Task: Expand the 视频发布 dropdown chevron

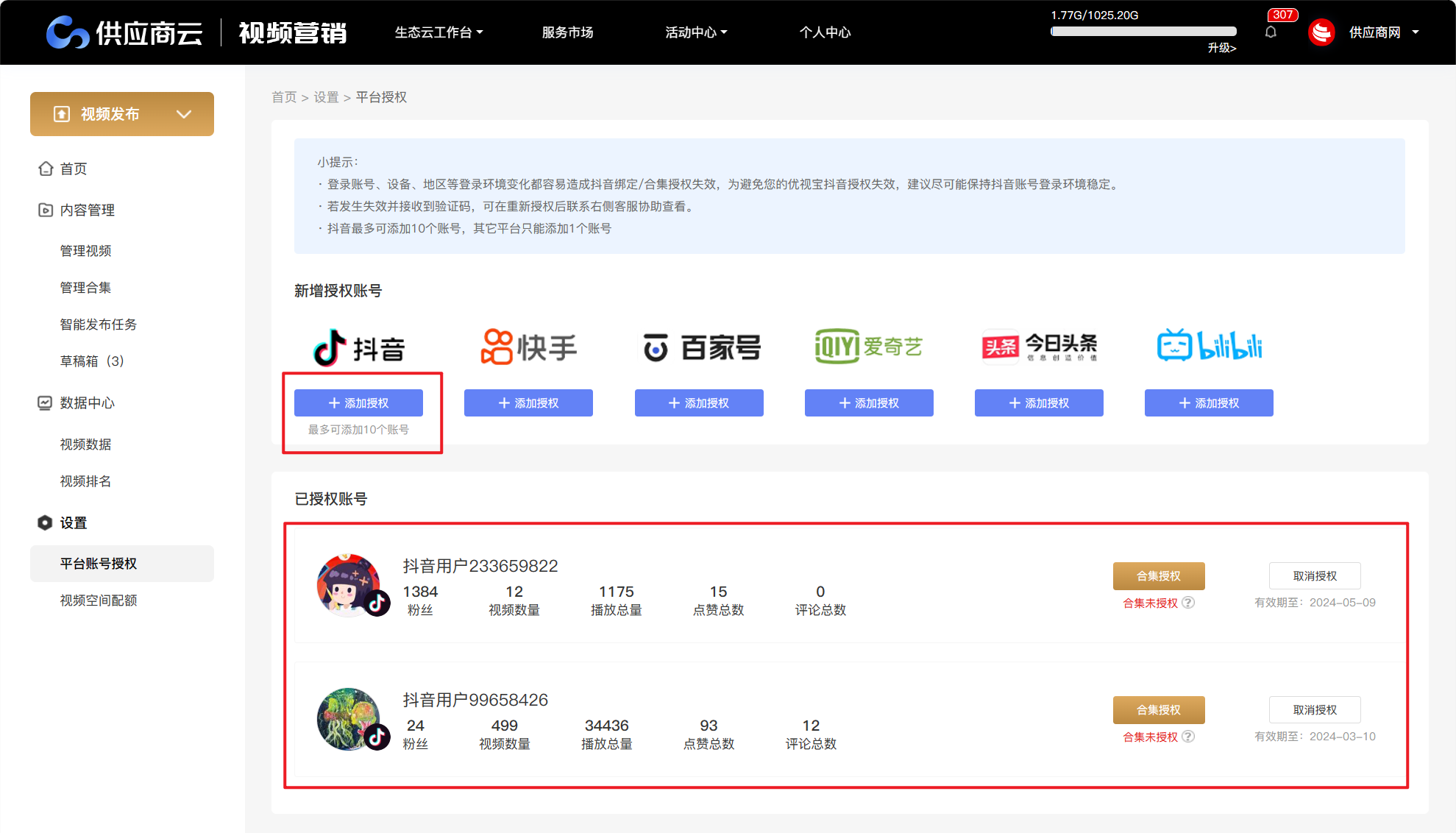Action: coord(184,114)
